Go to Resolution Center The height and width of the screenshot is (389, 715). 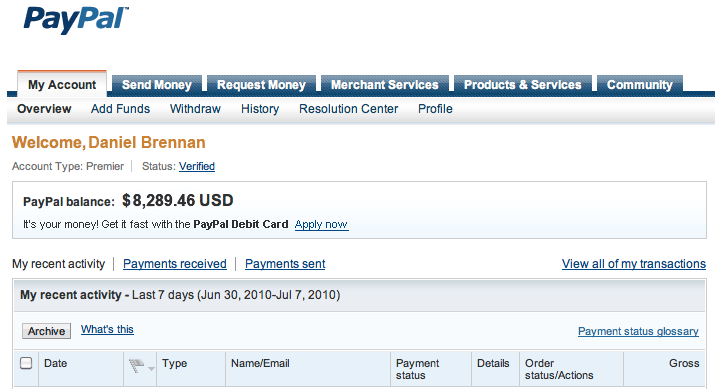pos(348,109)
